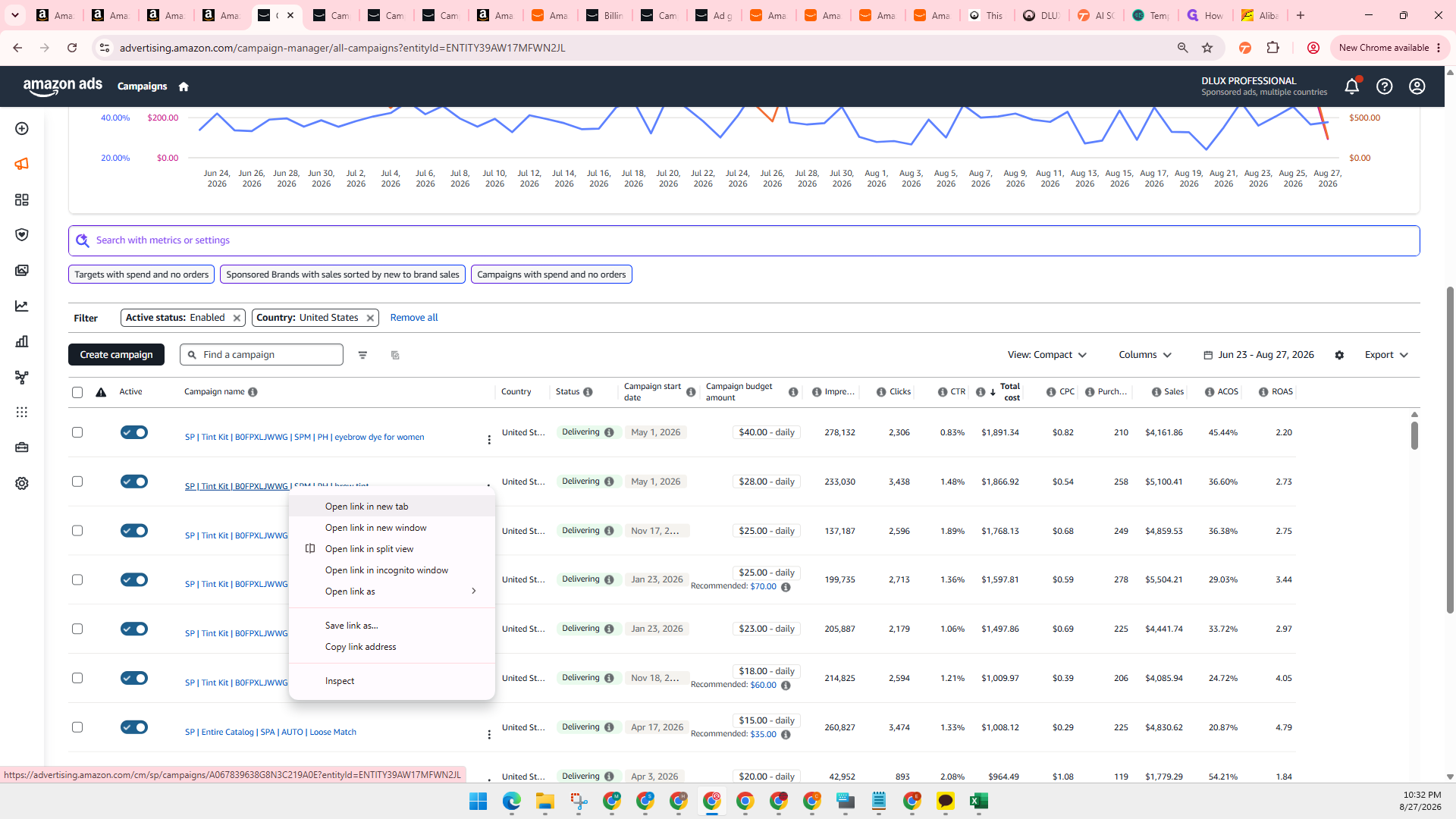This screenshot has width=1456, height=819.
Task: Click the Create campaign button
Action: point(116,355)
